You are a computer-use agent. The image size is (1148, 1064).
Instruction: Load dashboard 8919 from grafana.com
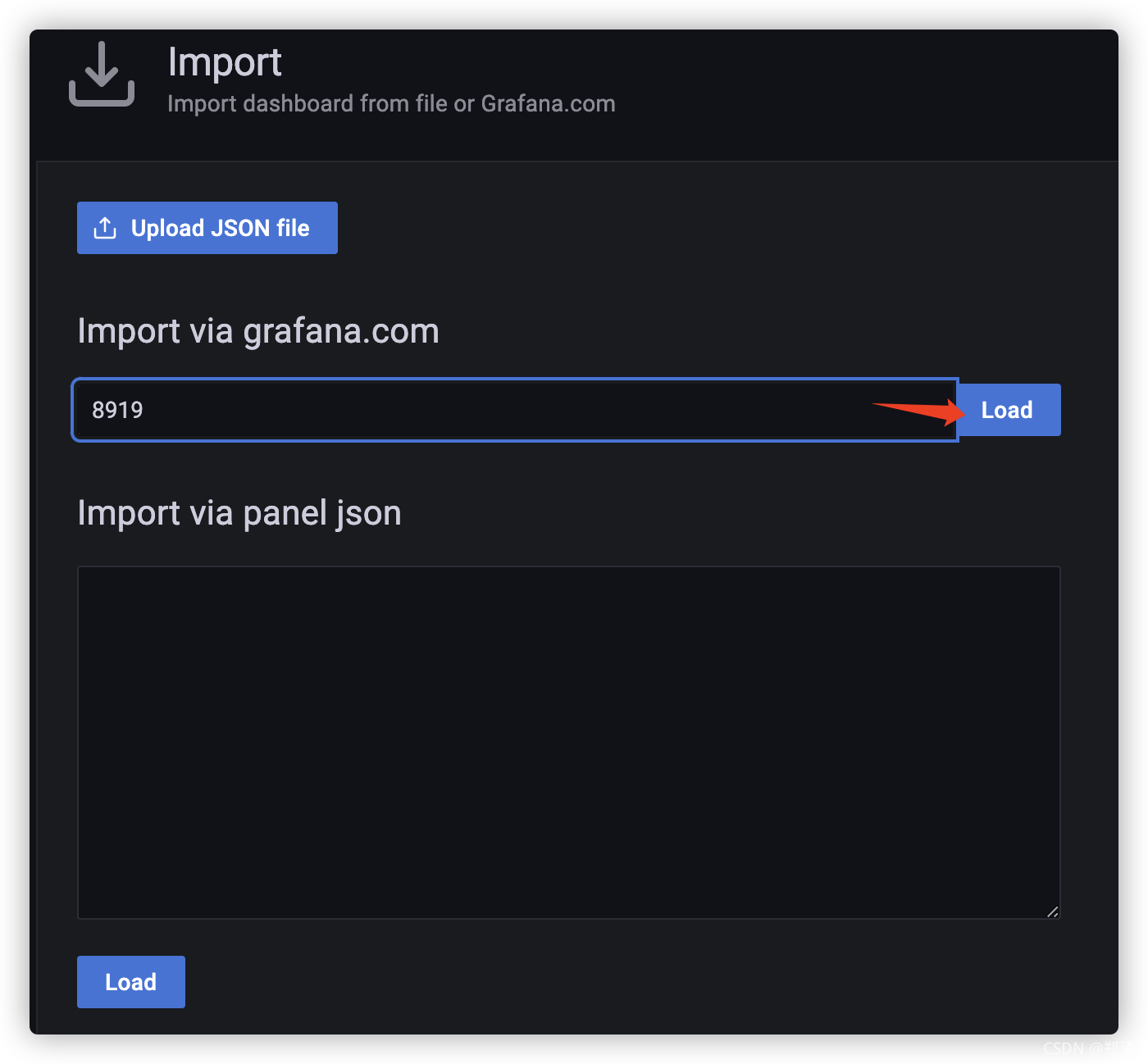point(1009,410)
